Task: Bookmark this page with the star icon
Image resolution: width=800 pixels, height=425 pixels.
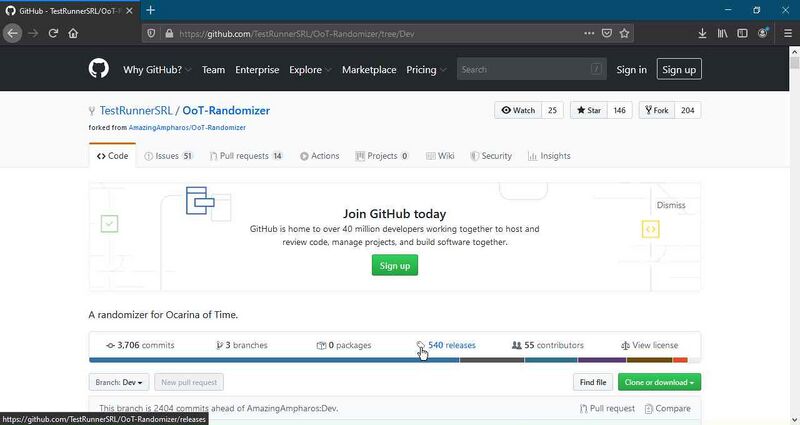Action: pos(625,33)
